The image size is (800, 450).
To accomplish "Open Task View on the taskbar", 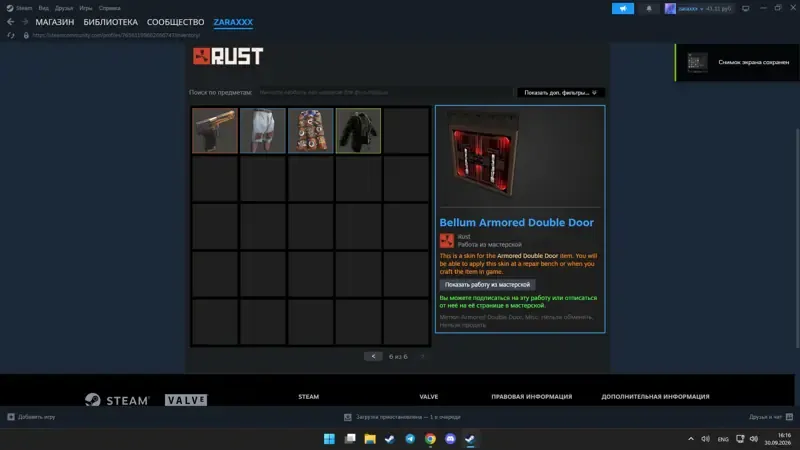I will coord(350,439).
